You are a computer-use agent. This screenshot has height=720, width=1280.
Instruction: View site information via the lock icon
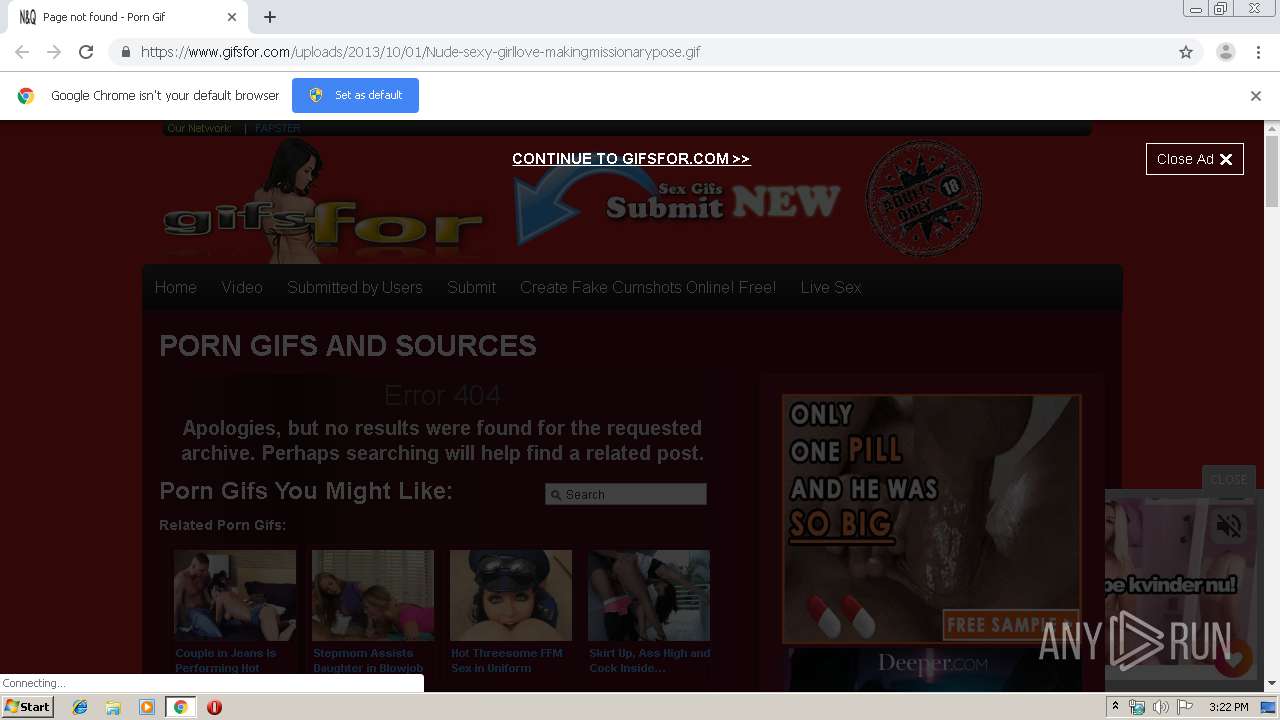click(x=125, y=52)
